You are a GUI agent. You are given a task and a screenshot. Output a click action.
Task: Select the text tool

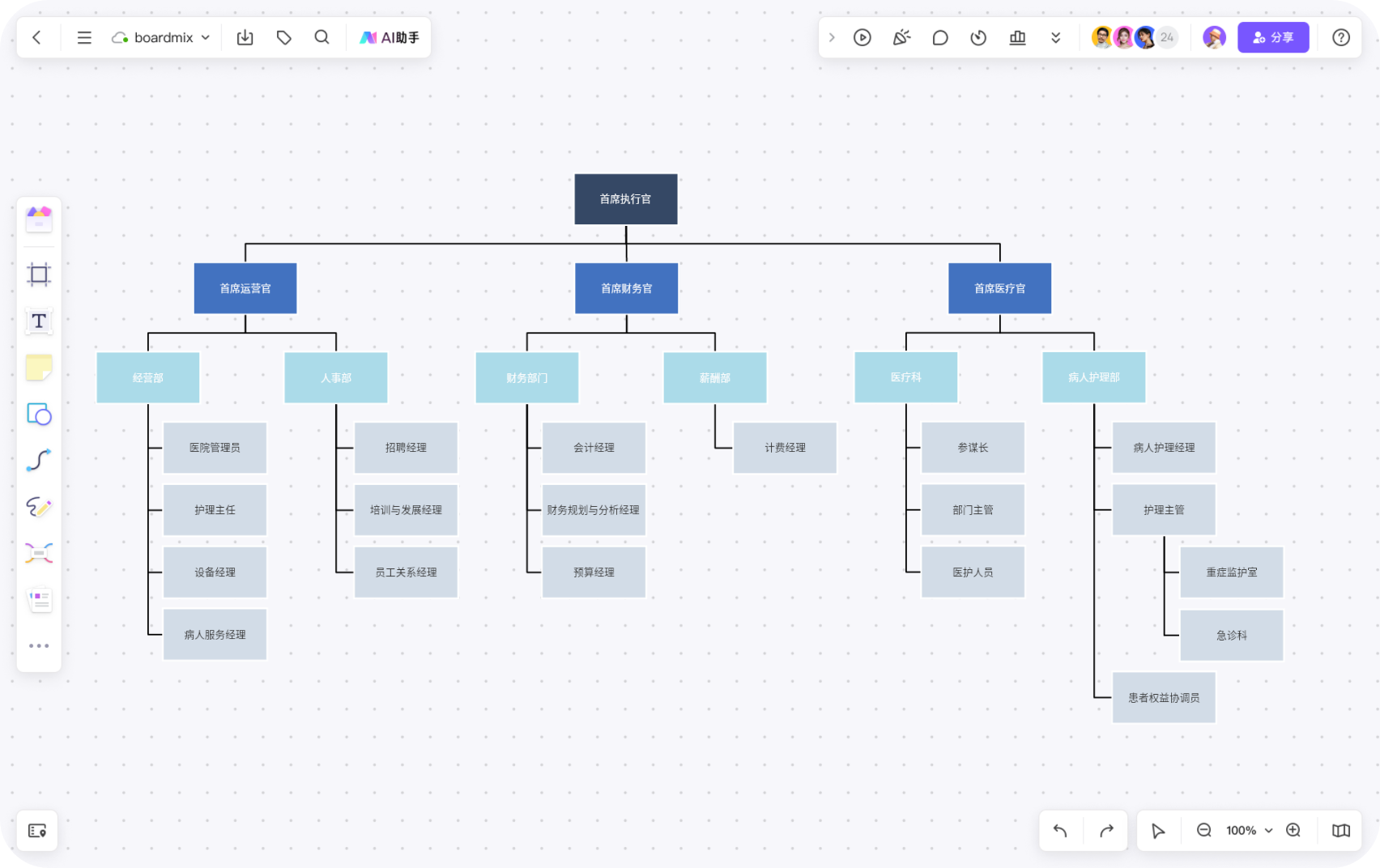coord(39,321)
